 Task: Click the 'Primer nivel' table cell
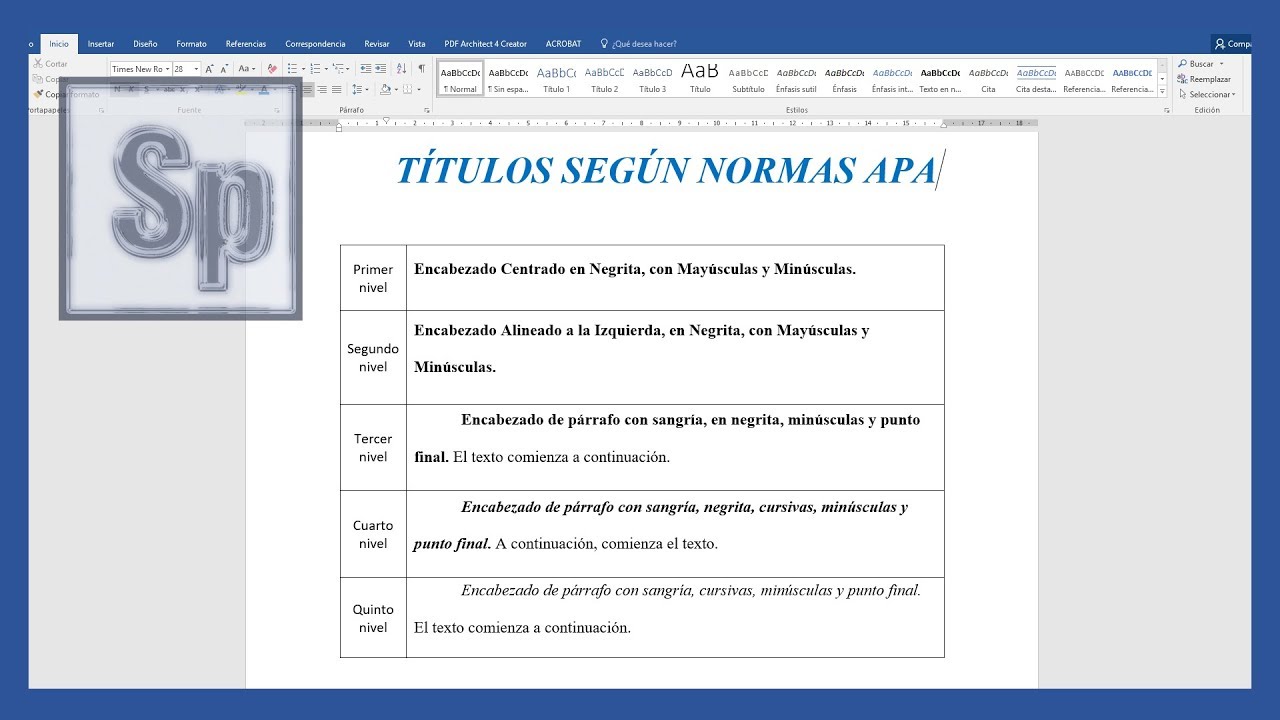[373, 278]
